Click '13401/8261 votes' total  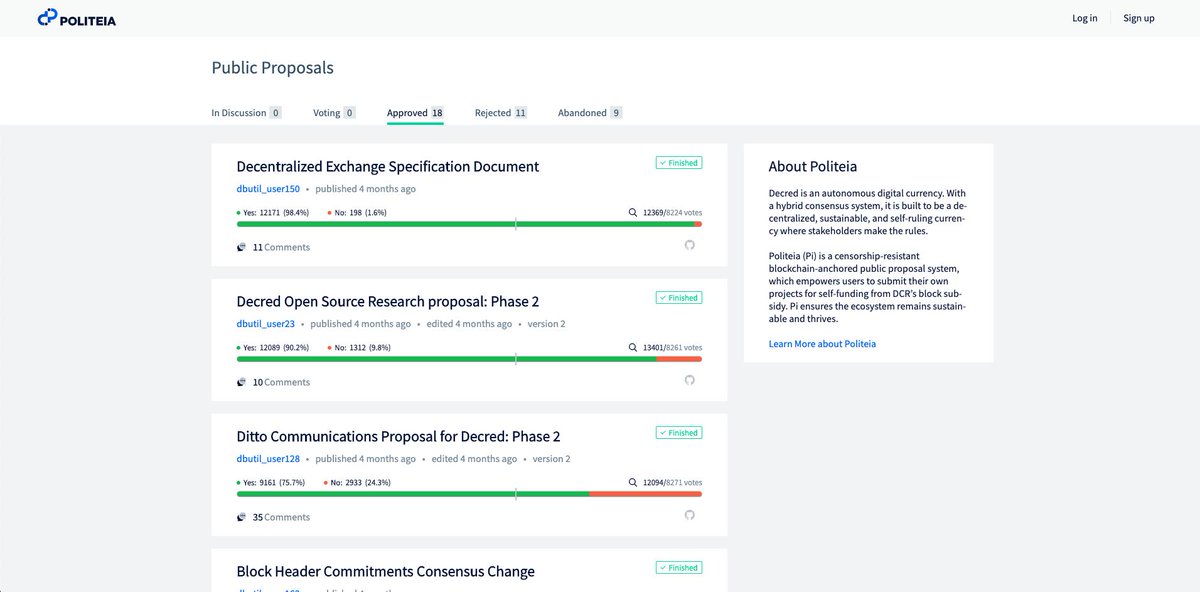[x=672, y=348]
